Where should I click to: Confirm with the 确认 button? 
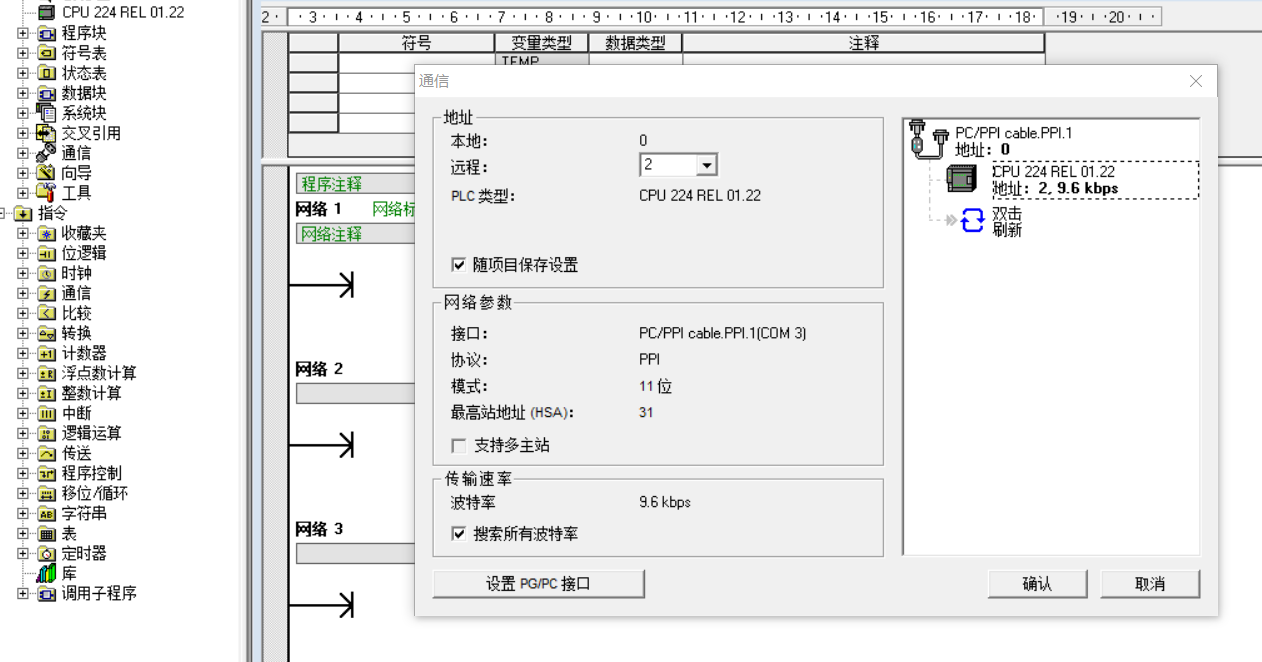point(1037,584)
